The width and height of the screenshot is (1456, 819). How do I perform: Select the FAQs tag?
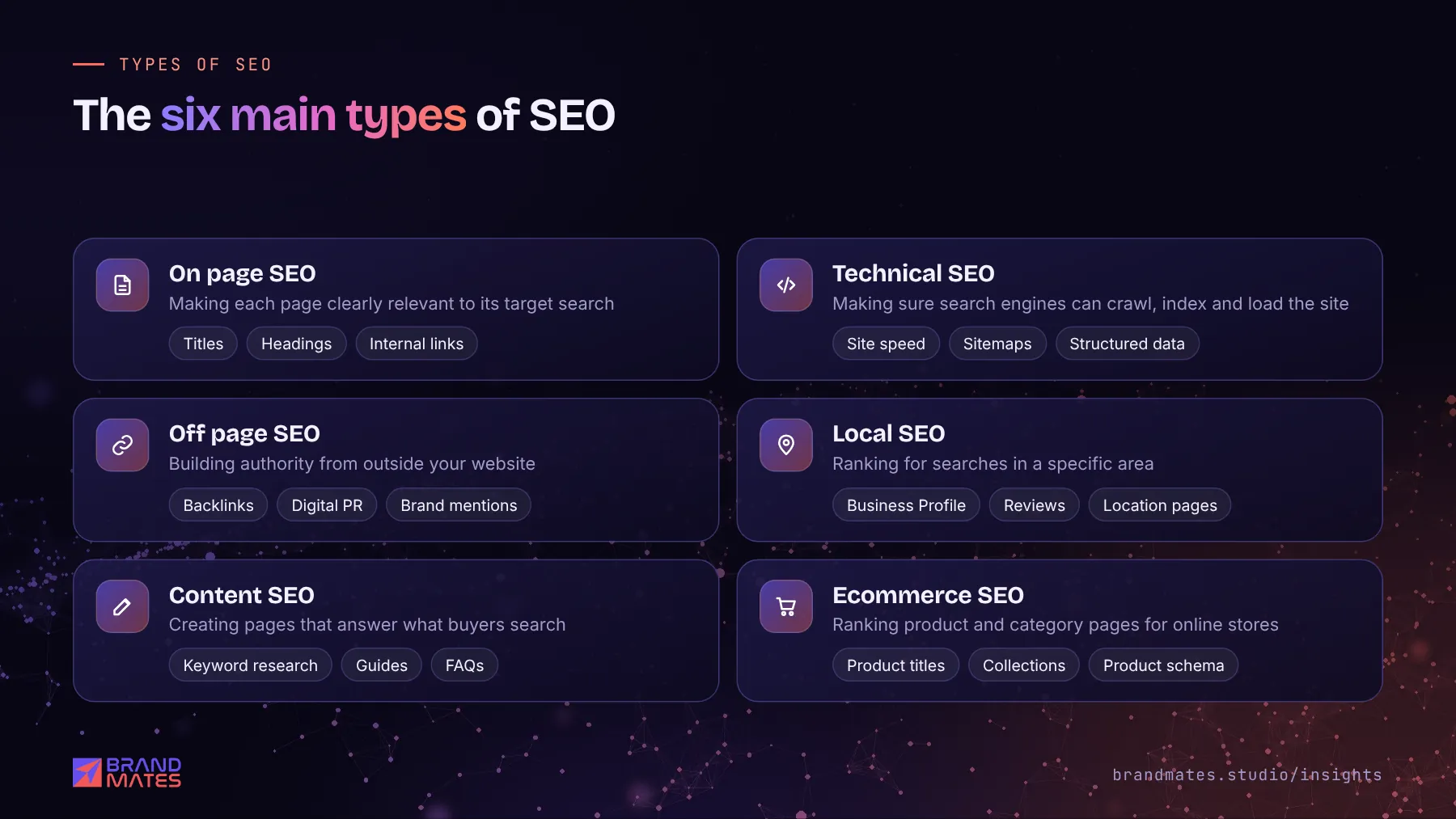[x=464, y=665]
